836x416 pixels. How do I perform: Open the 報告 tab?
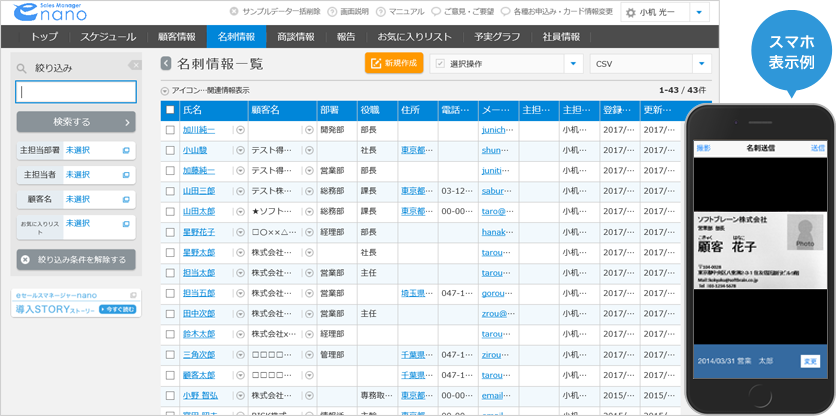pyautogui.click(x=345, y=37)
